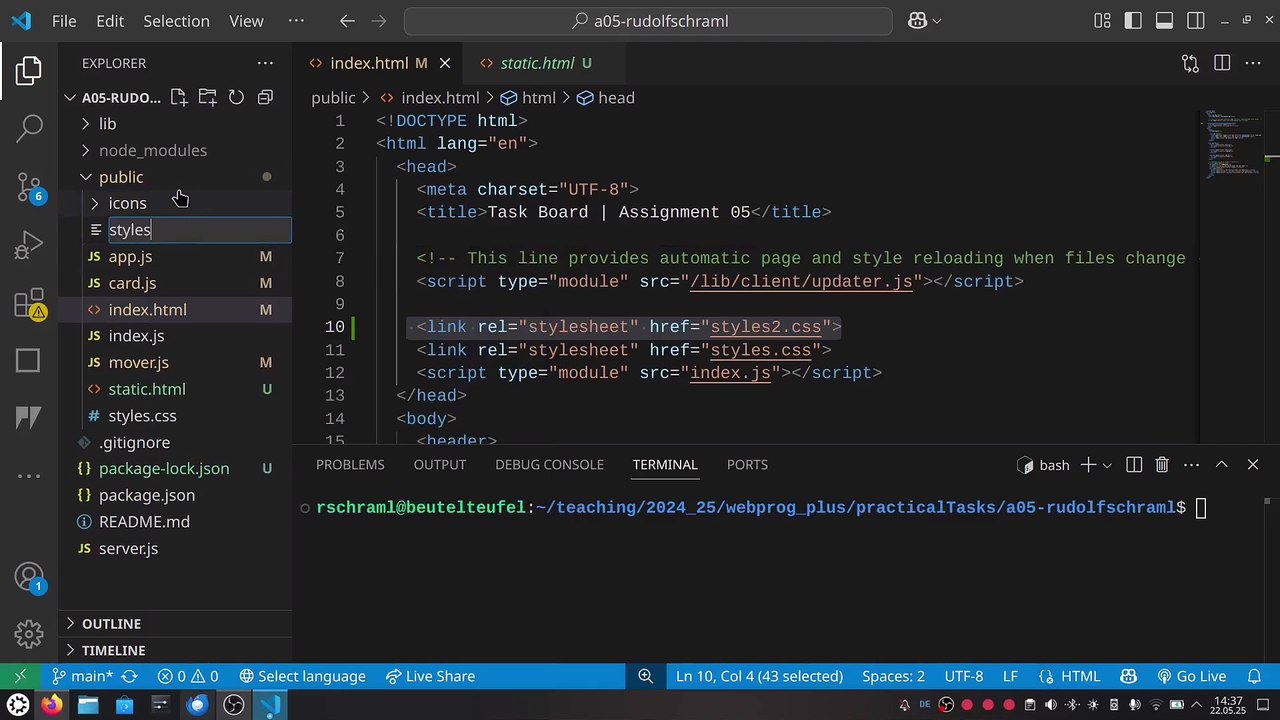
Task: Open the Accounts icon in activity bar
Action: pyautogui.click(x=29, y=577)
